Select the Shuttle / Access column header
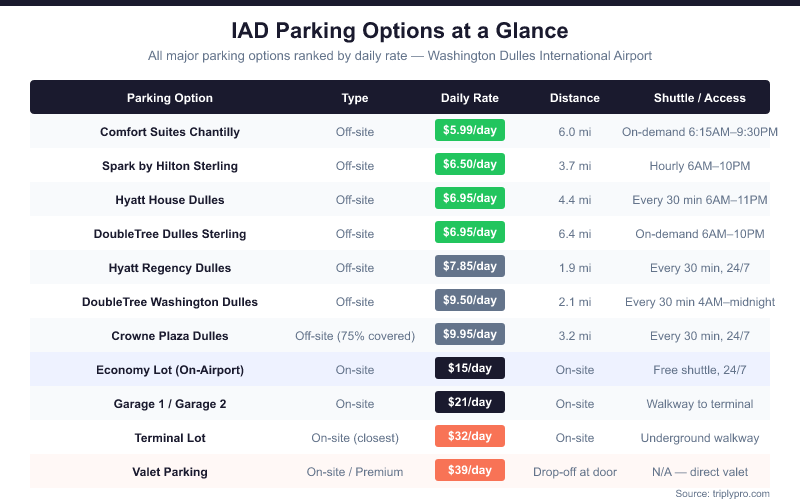This screenshot has height=500, width=800. [x=699, y=98]
